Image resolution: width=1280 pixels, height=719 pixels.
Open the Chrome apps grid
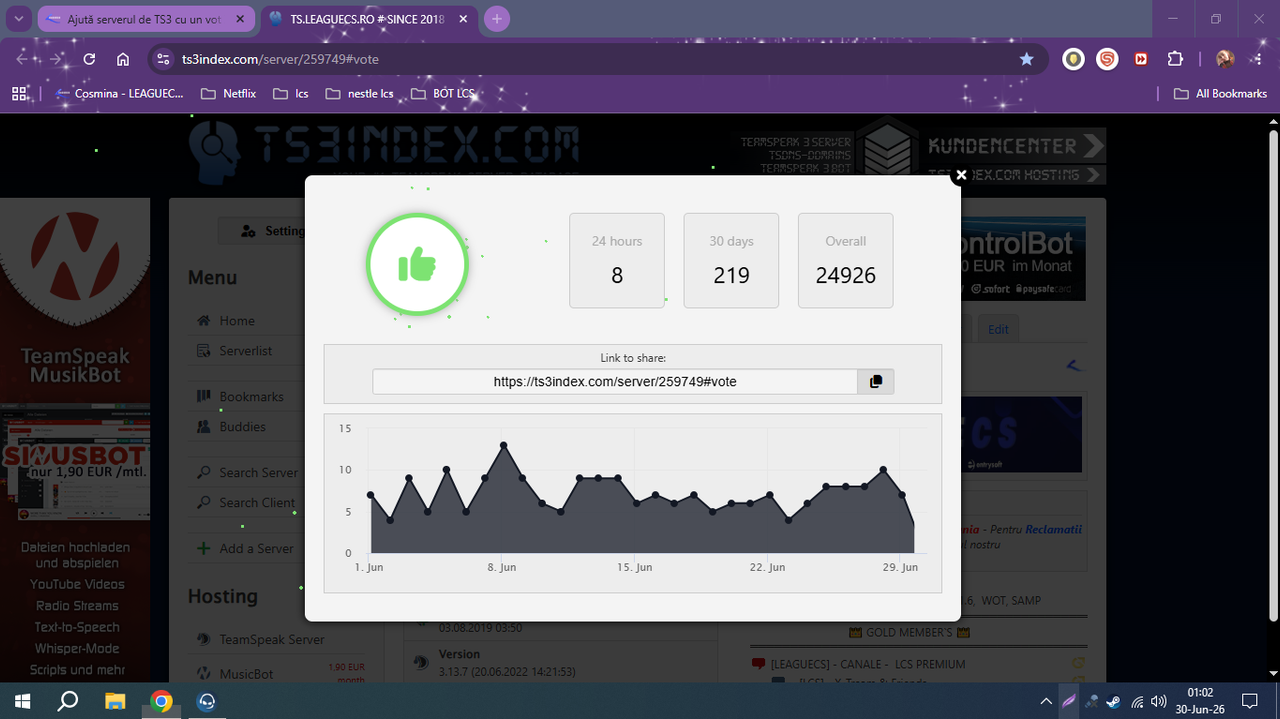point(19,93)
